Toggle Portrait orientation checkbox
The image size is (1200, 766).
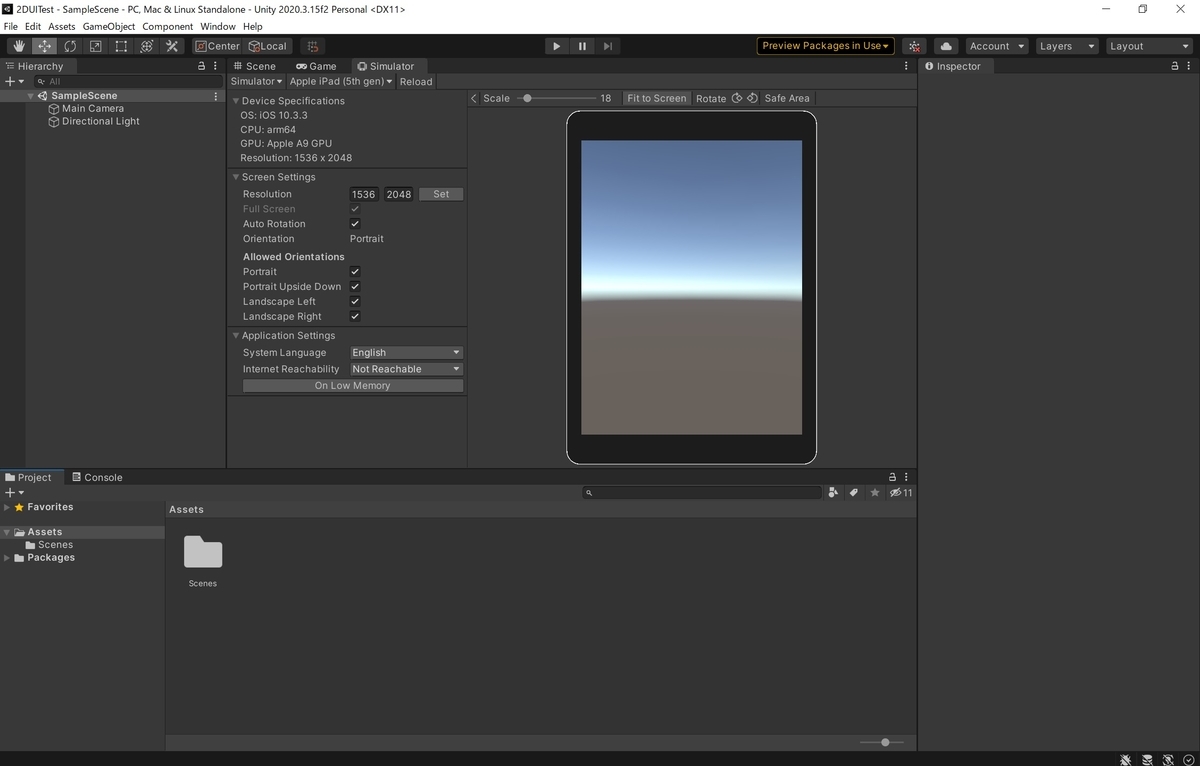point(355,272)
